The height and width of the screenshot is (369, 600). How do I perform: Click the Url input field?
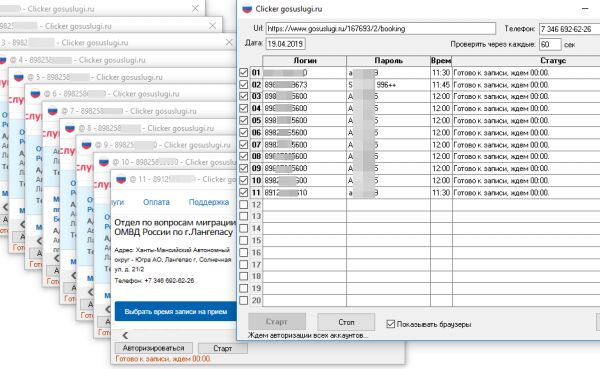coord(380,28)
